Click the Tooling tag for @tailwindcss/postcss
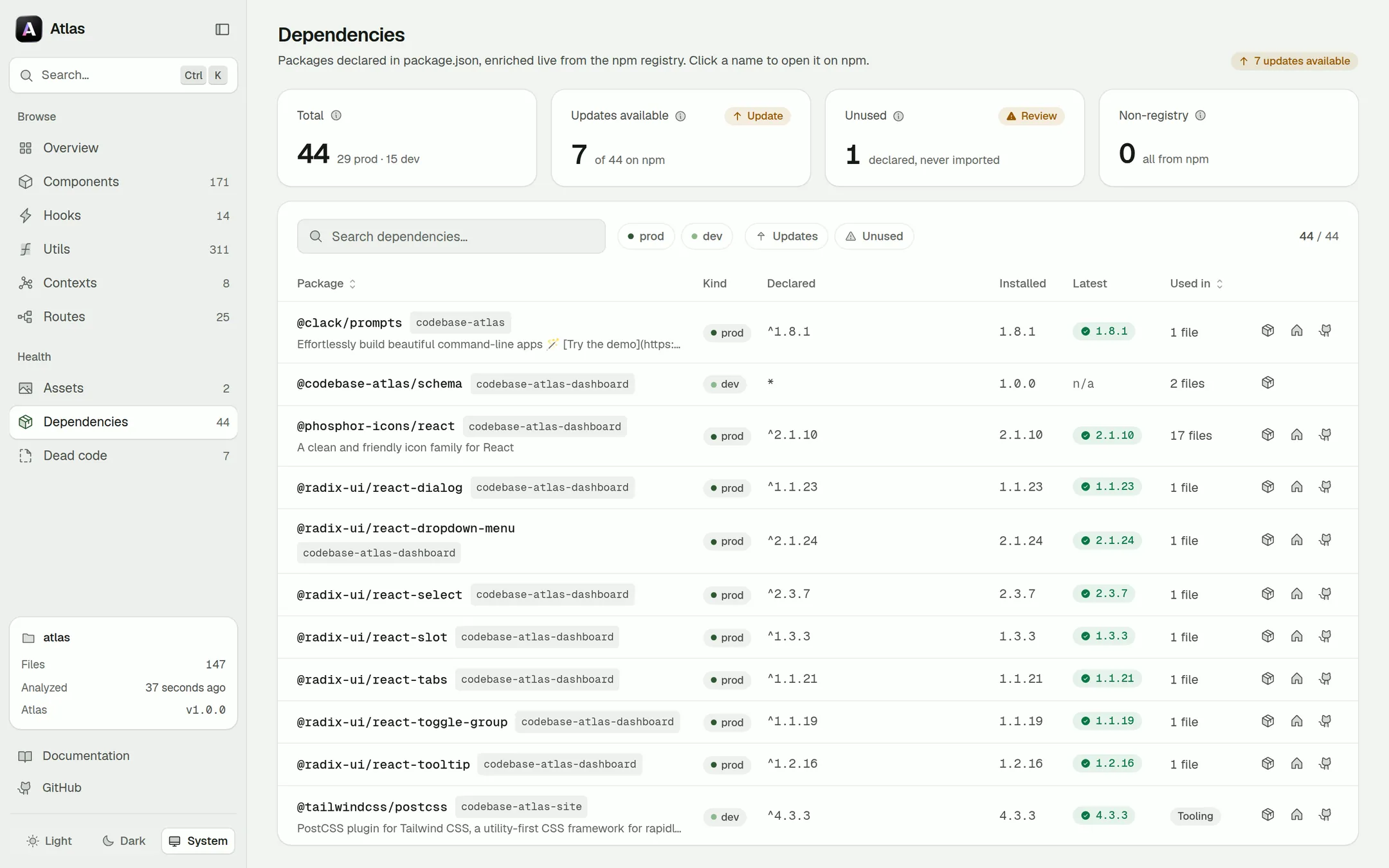Screen dimensions: 1389x868 (1195, 816)
